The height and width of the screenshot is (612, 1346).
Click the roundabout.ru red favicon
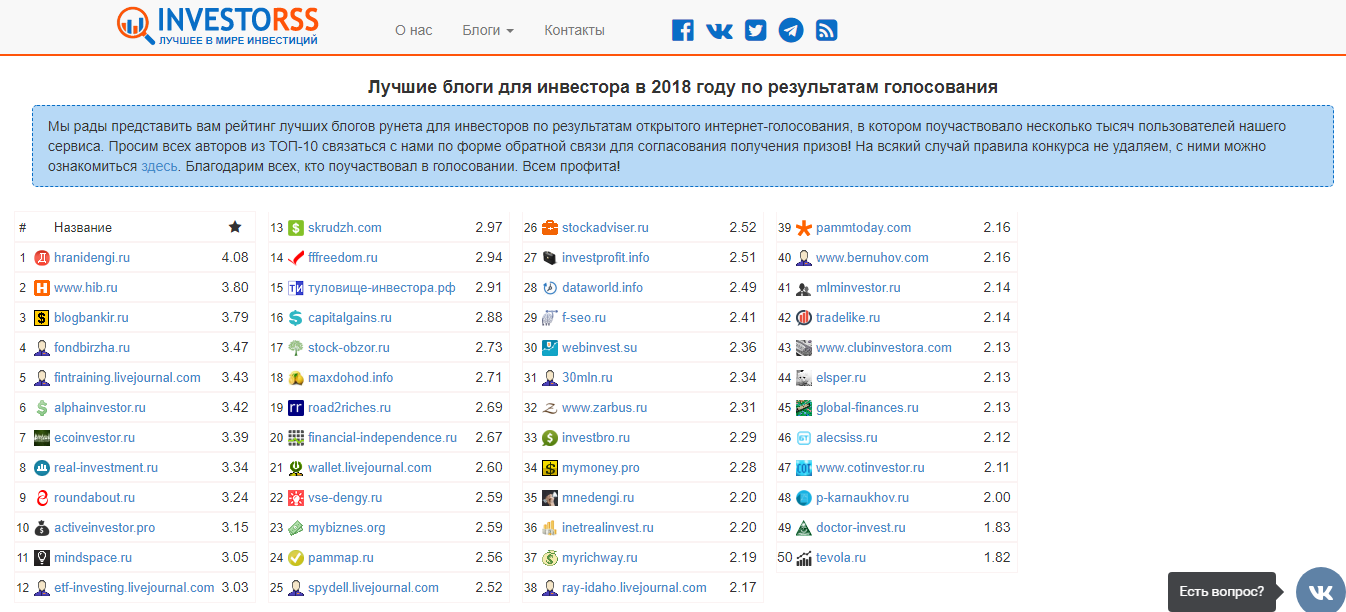point(42,498)
